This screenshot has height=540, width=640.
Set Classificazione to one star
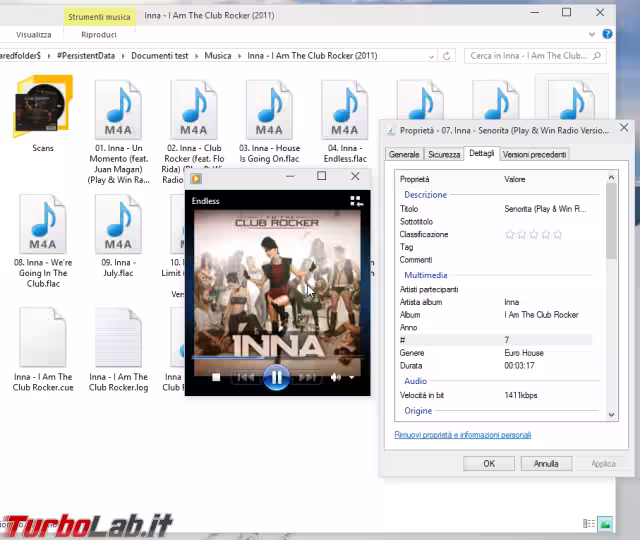(509, 234)
